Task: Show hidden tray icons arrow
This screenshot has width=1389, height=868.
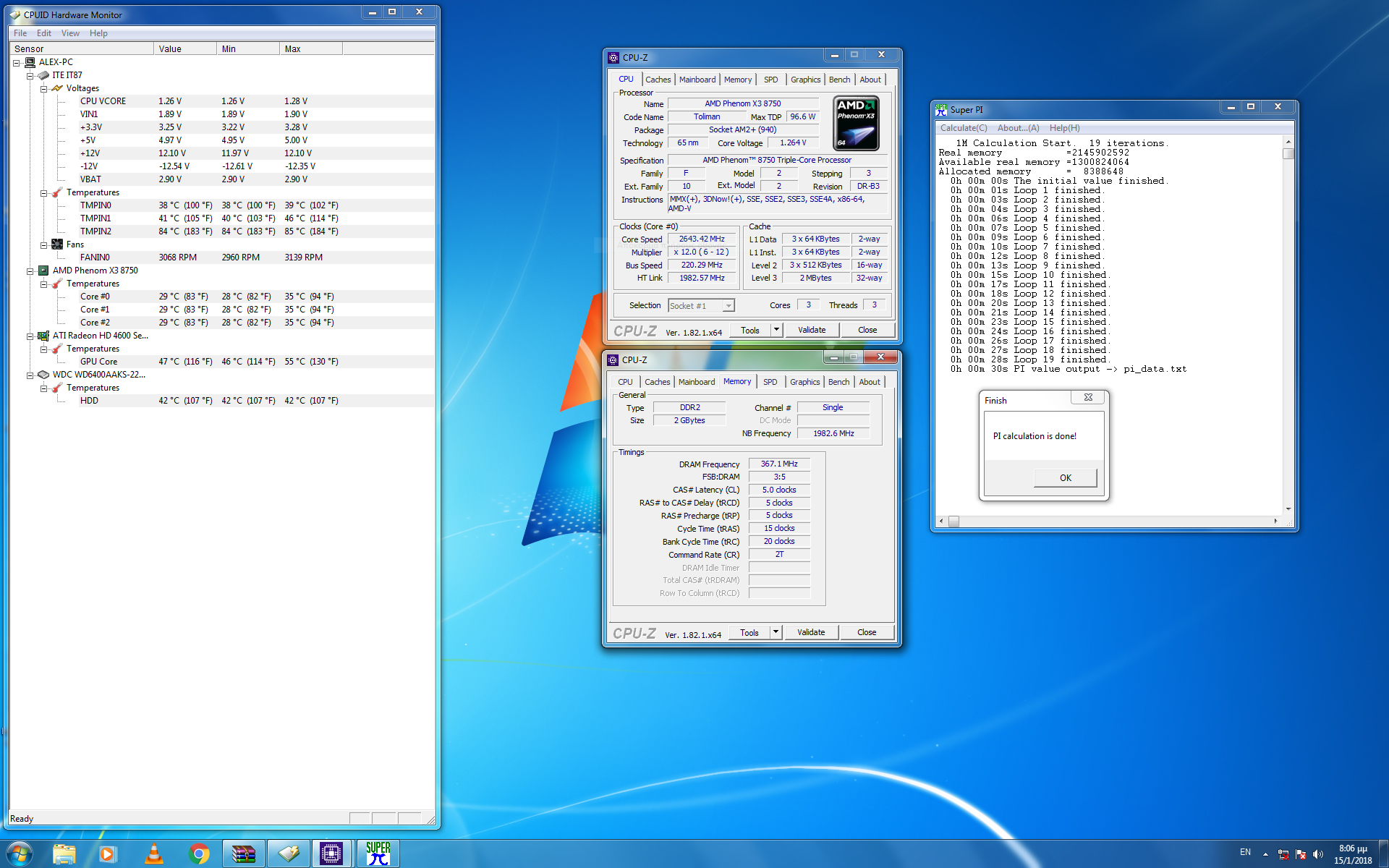Action: [1265, 854]
